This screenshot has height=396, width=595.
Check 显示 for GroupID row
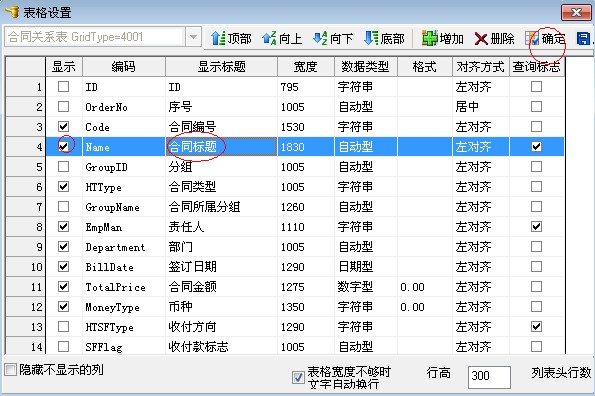point(63,167)
